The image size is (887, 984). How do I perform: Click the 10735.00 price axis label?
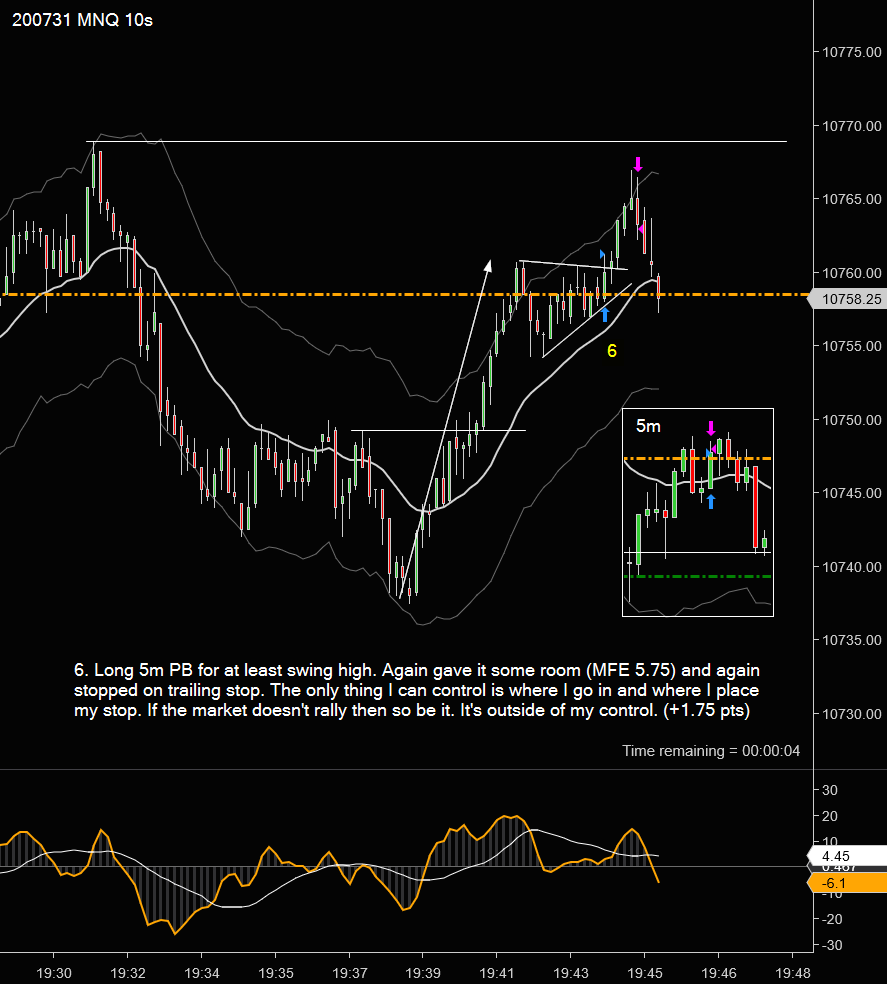[x=851, y=640]
